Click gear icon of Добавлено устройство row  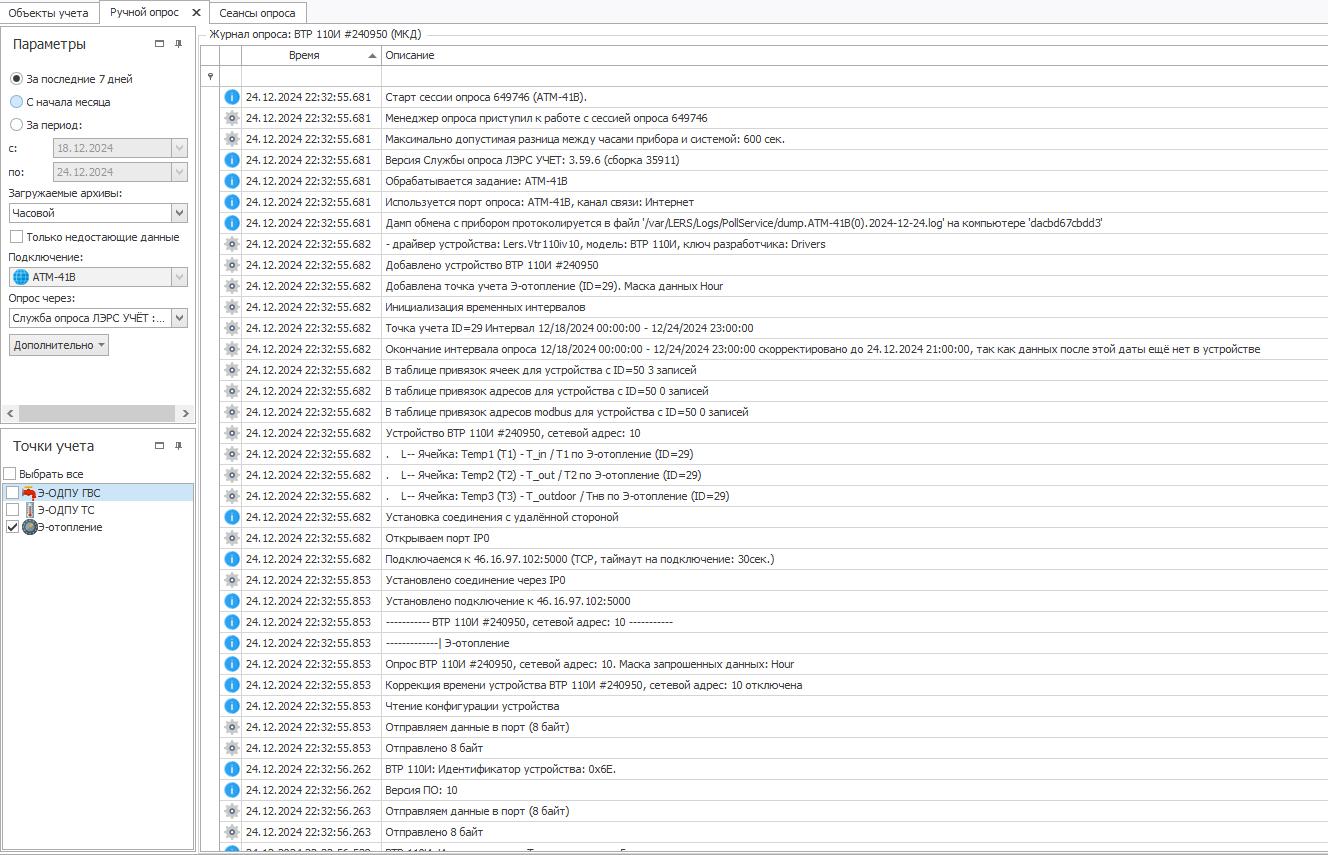[x=232, y=265]
